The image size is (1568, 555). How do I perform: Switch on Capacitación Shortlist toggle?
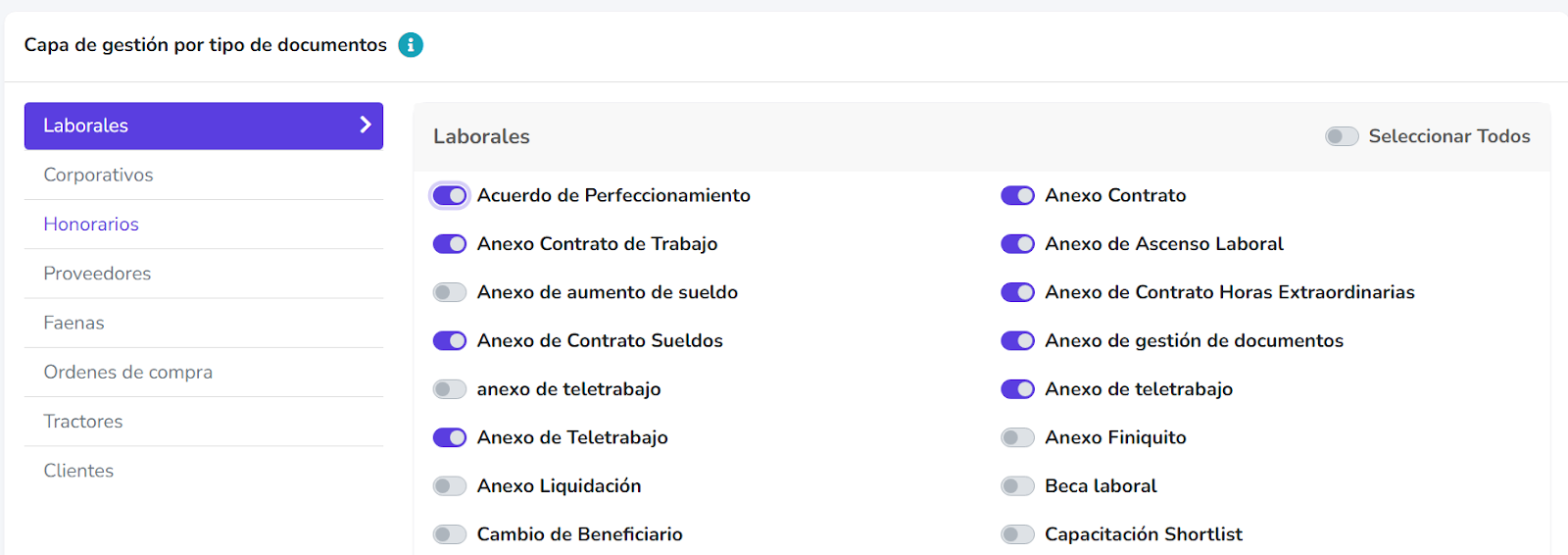(1017, 534)
